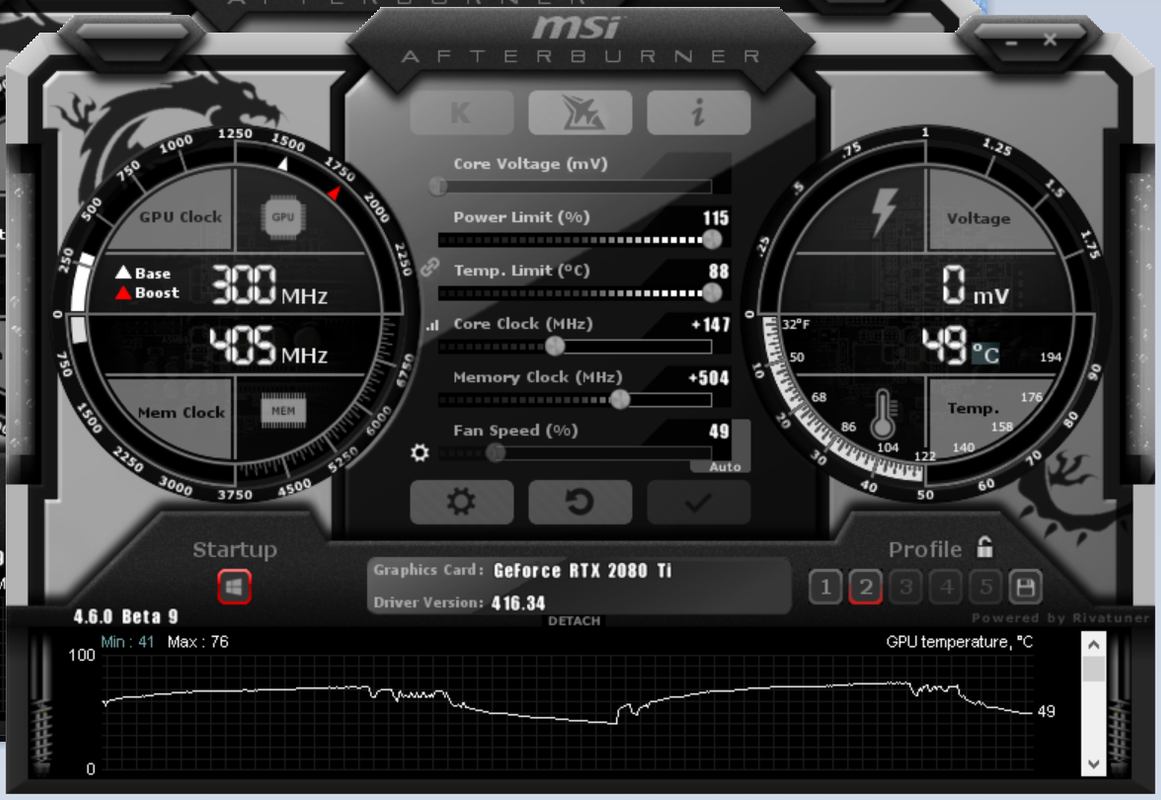The height and width of the screenshot is (800, 1161).
Task: Click the Temp. Limit slider handle
Action: pyautogui.click(x=712, y=293)
